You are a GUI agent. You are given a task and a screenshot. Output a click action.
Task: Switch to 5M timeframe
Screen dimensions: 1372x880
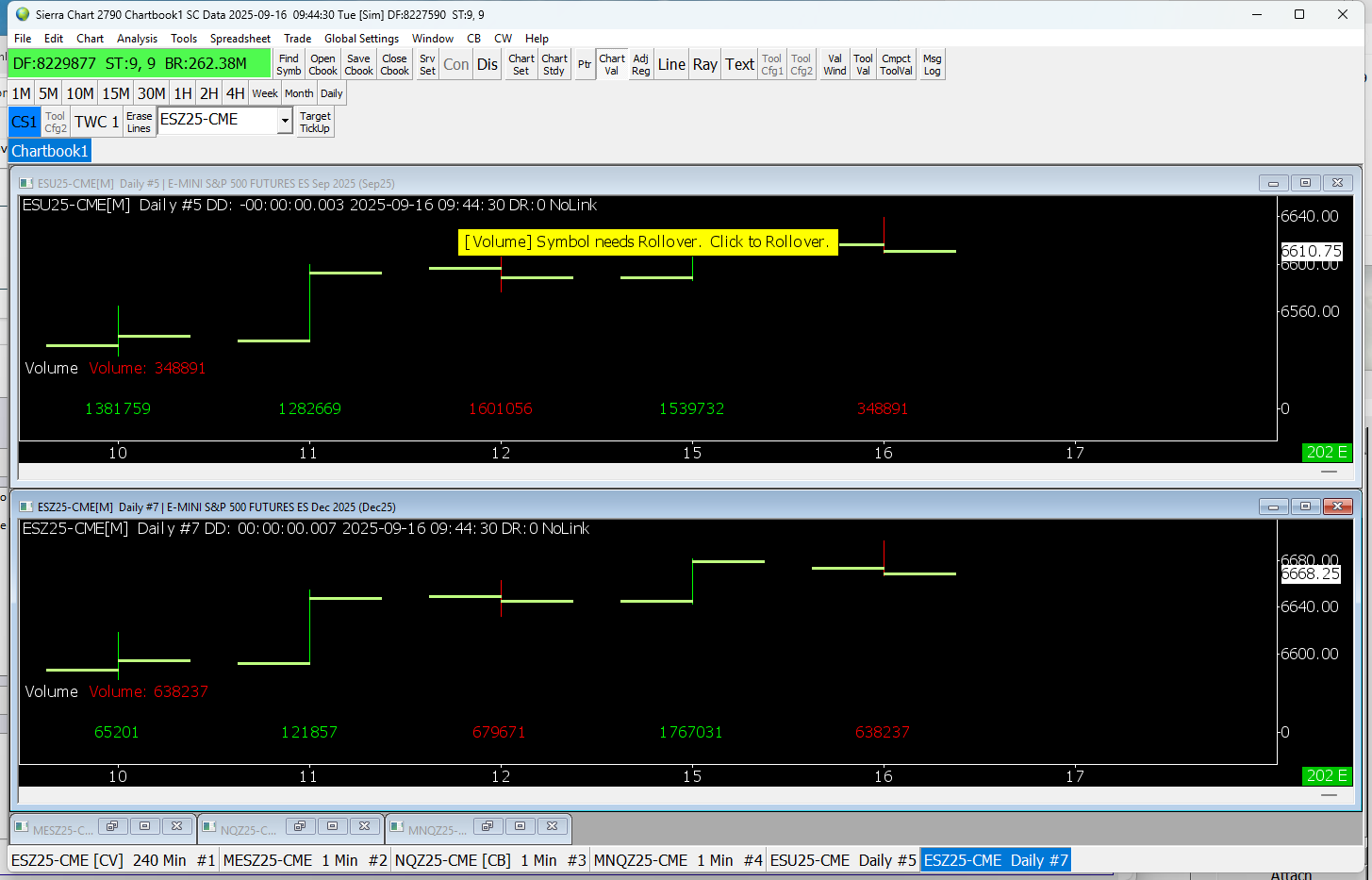pos(49,93)
